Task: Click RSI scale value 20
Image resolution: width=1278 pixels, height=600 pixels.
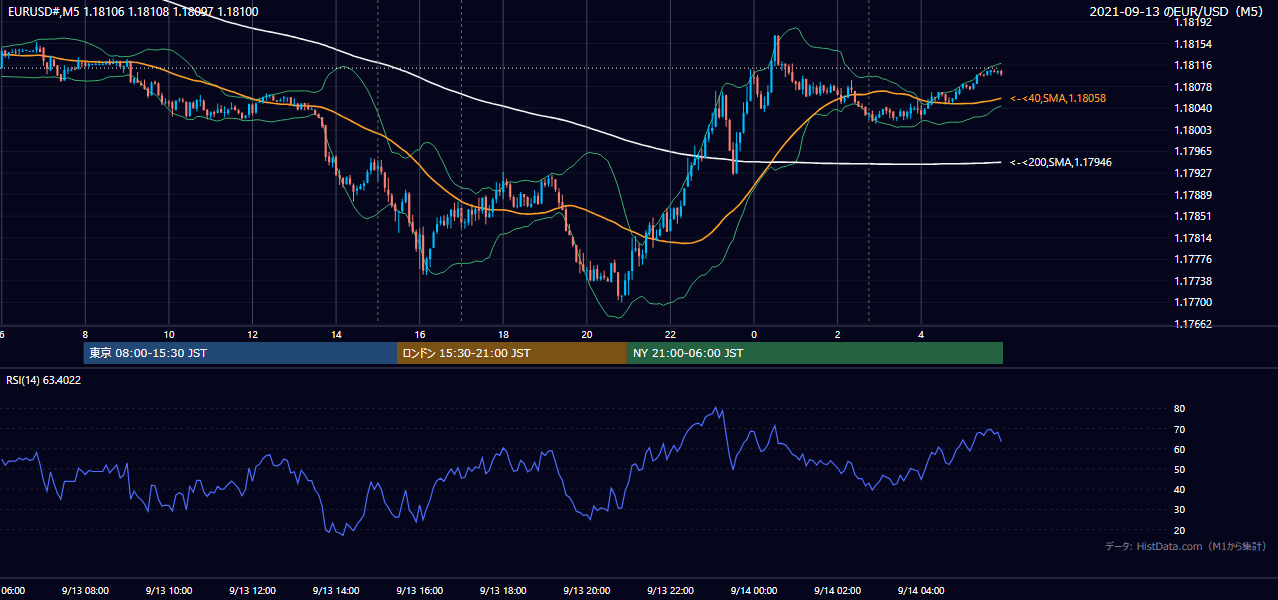Action: click(x=1179, y=530)
